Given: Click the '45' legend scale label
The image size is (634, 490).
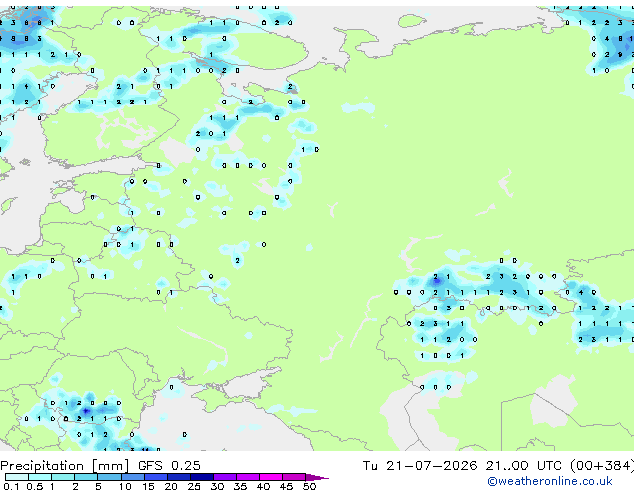Looking at the screenshot, I should point(286,486).
